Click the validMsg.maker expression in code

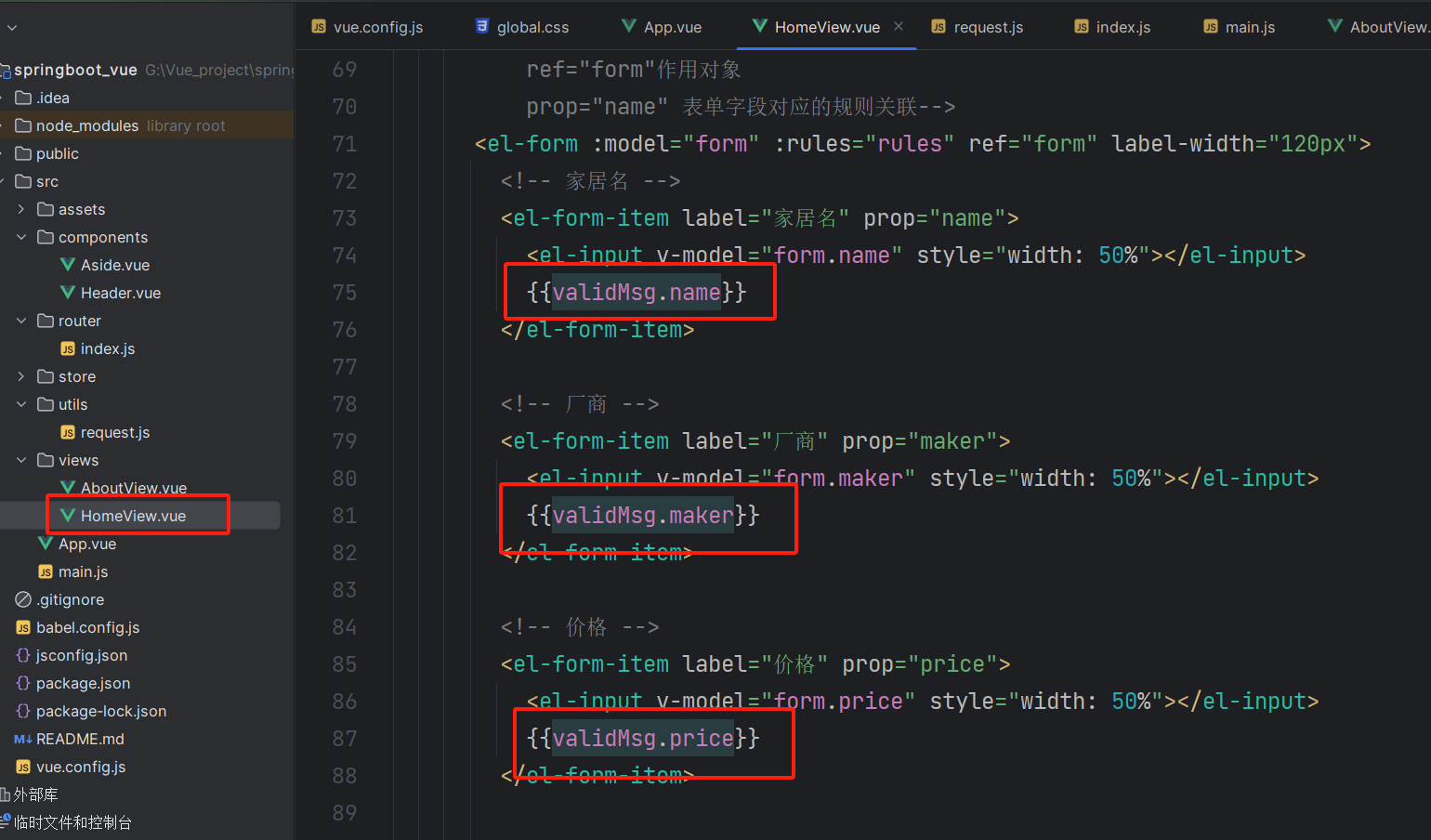click(643, 516)
